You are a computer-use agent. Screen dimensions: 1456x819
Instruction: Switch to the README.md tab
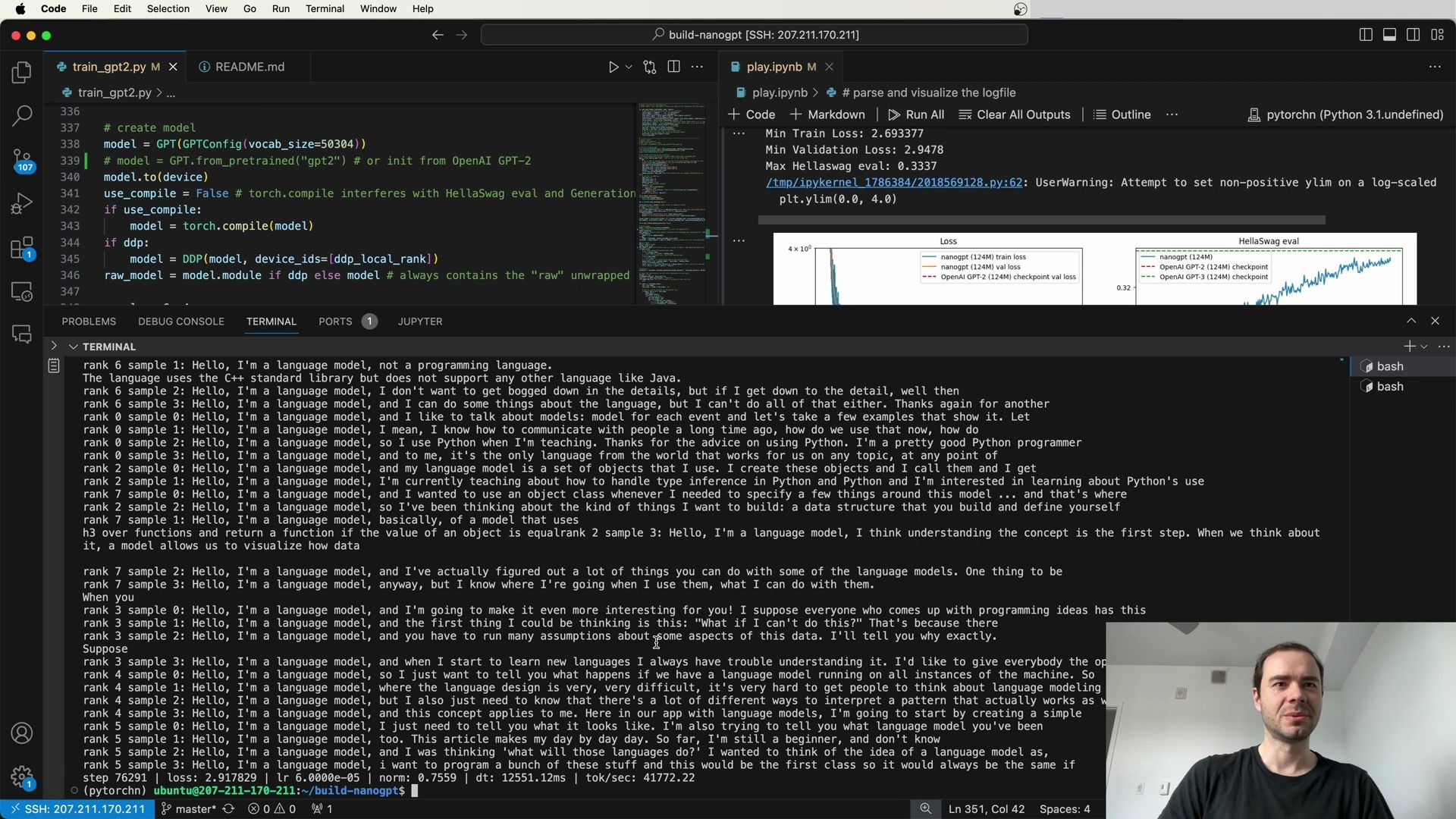249,67
